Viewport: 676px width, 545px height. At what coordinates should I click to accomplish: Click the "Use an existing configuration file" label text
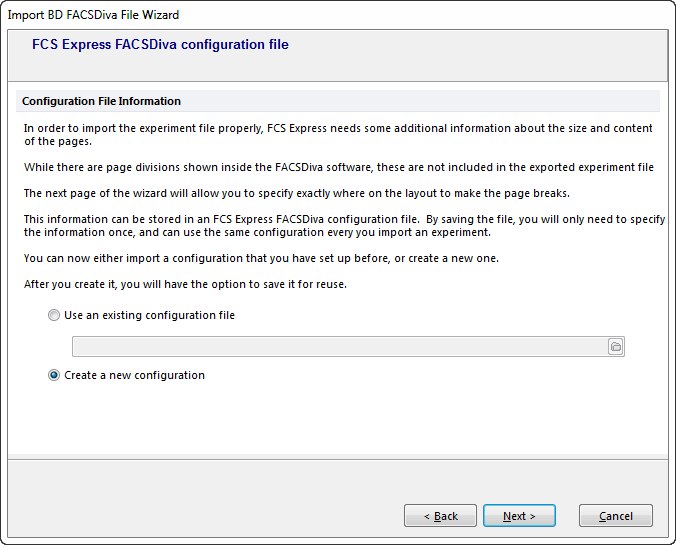pos(150,315)
